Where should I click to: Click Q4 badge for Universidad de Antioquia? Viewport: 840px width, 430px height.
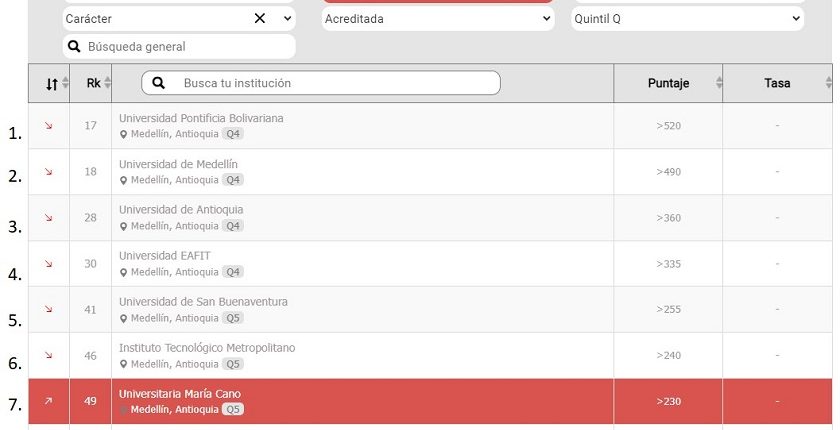(233, 226)
